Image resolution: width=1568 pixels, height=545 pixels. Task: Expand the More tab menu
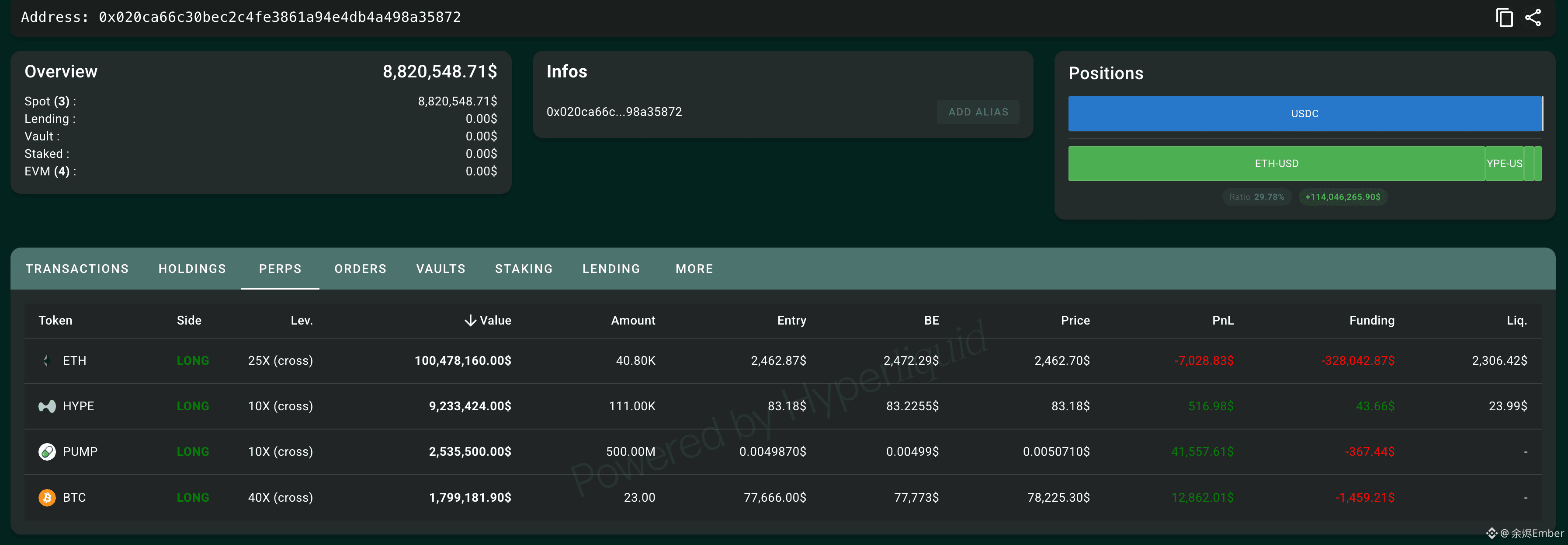click(694, 269)
